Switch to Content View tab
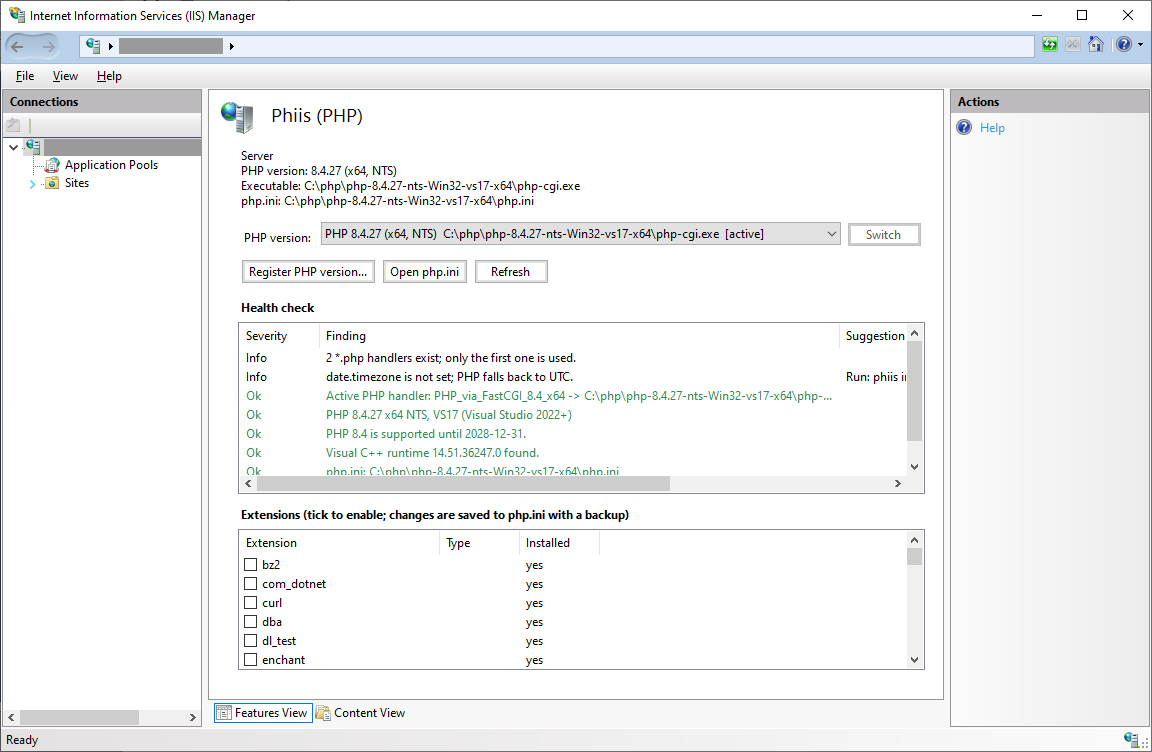The width and height of the screenshot is (1152, 752). click(x=361, y=713)
